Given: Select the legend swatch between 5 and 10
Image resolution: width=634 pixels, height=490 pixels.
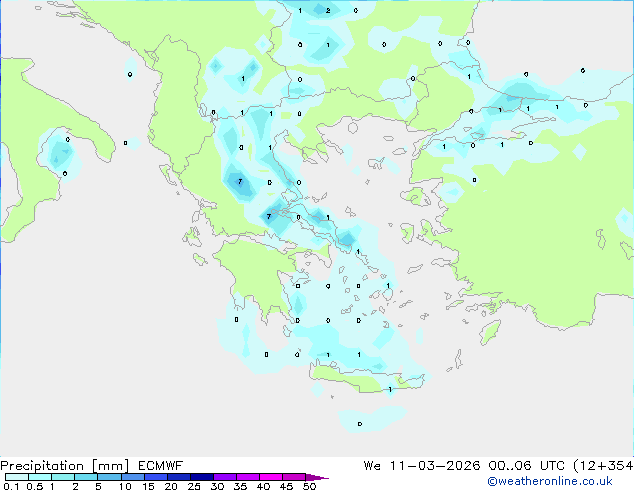Looking at the screenshot, I should [x=109, y=477].
